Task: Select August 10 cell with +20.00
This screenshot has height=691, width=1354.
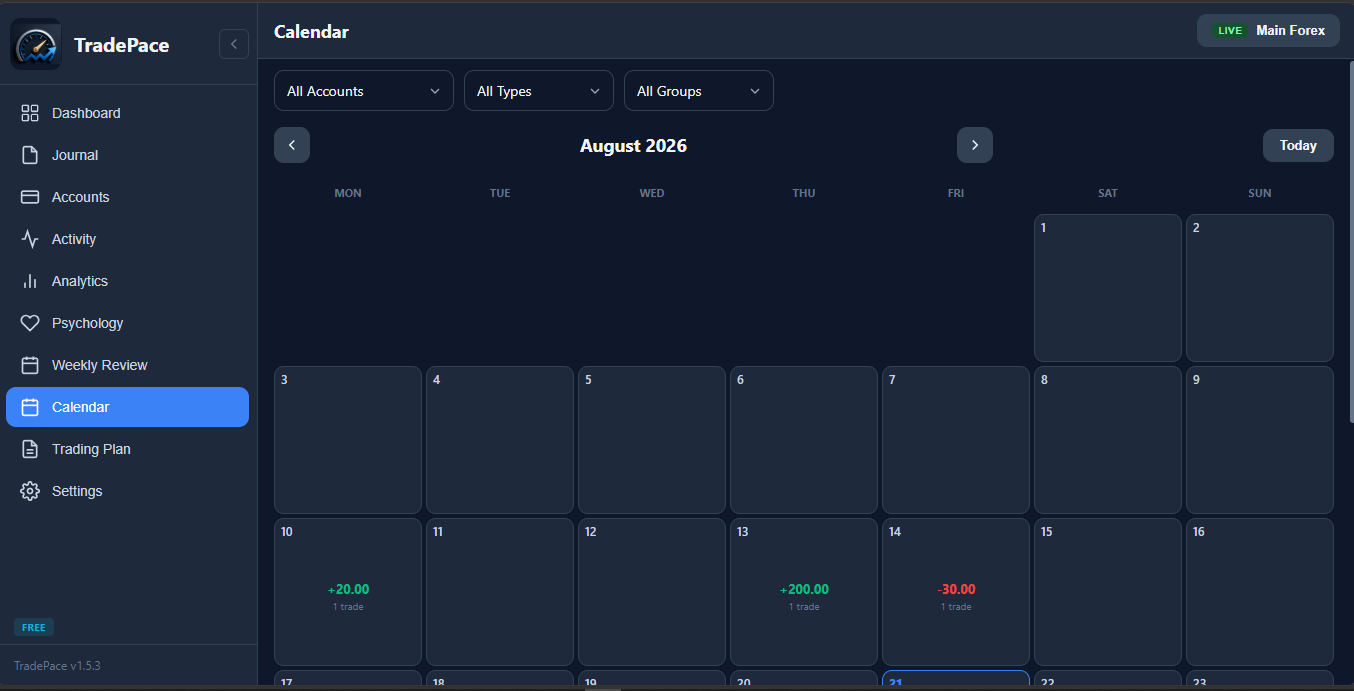Action: [x=348, y=592]
